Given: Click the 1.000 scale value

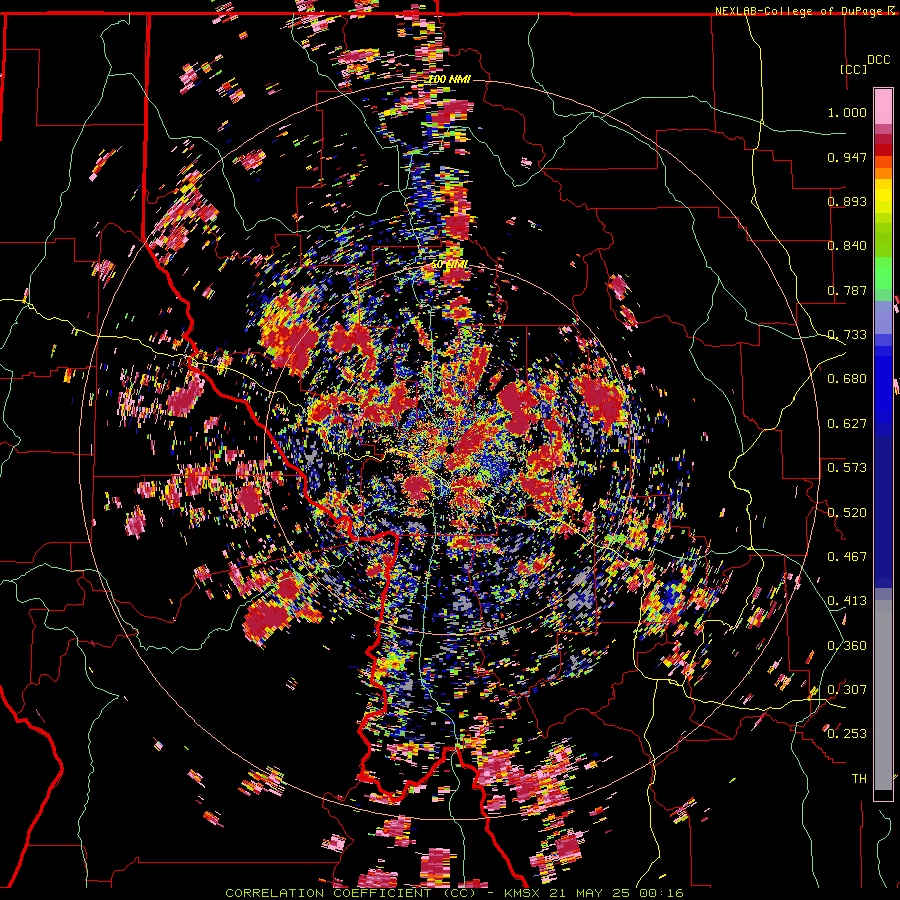Looking at the screenshot, I should click(x=847, y=112).
